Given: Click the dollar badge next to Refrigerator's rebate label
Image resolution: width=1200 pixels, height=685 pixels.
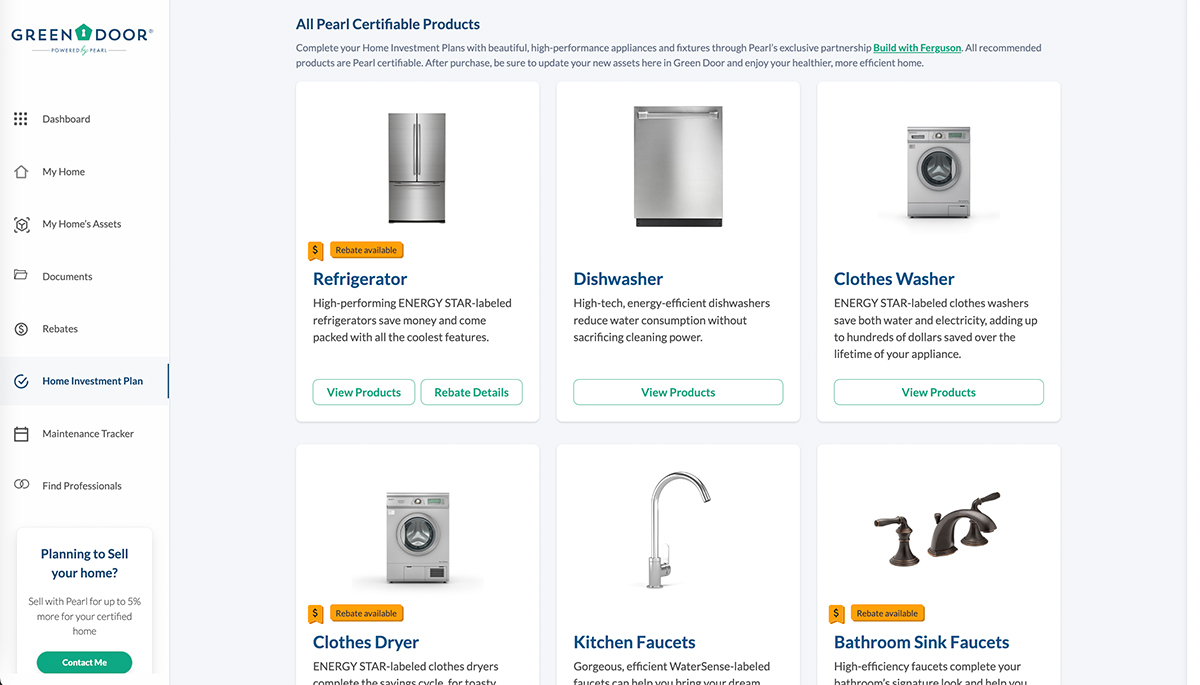Looking at the screenshot, I should point(315,249).
